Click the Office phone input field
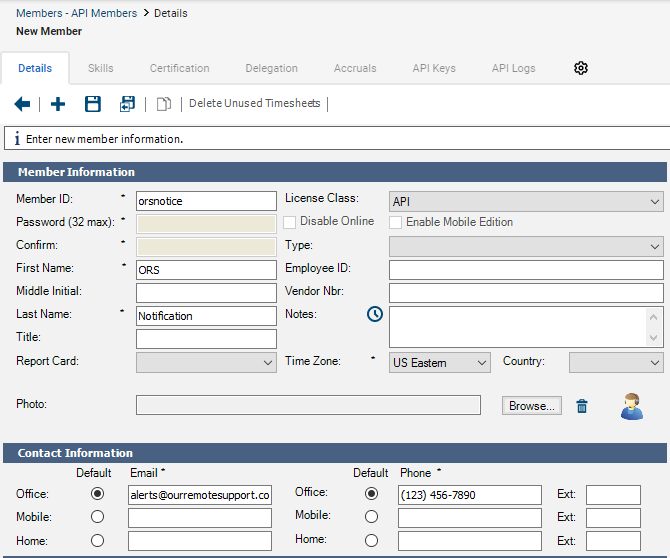The width and height of the screenshot is (670, 558). click(470, 495)
